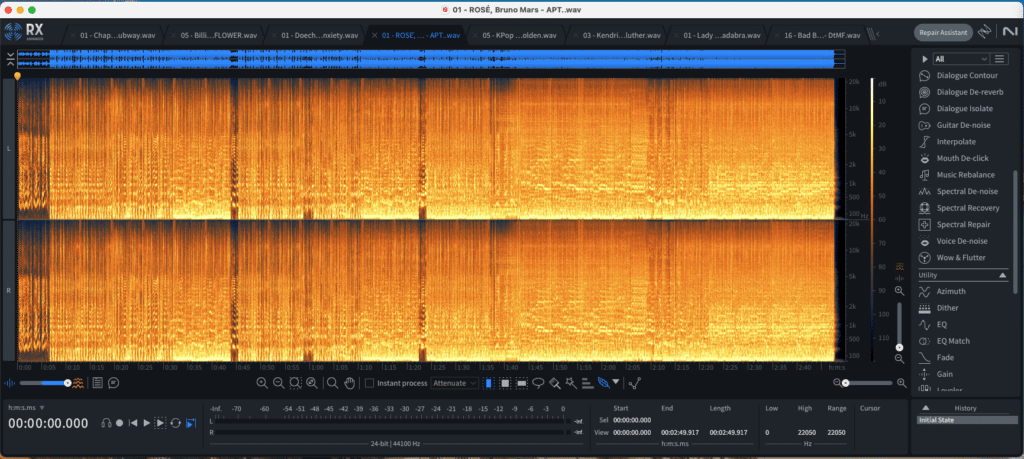This screenshot has width=1024, height=459.
Task: Select the Magic Wand selection tool
Action: pyautogui.click(x=571, y=383)
